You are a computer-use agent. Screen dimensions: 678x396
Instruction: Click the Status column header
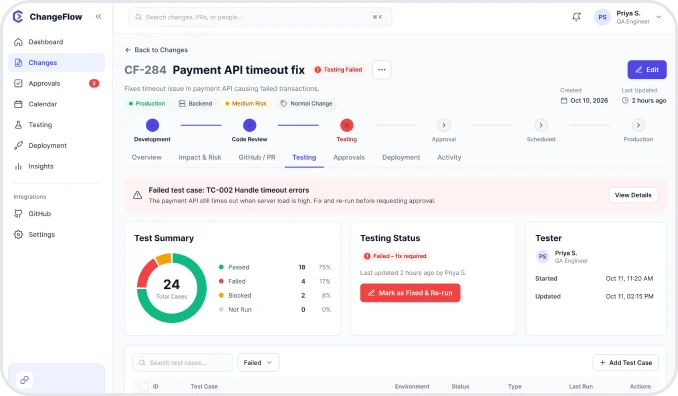point(460,386)
